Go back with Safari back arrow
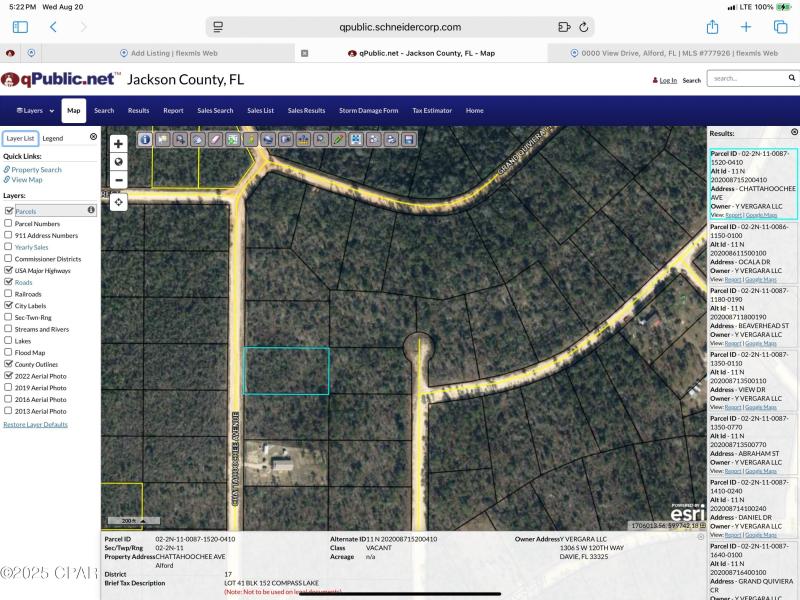 click(53, 27)
